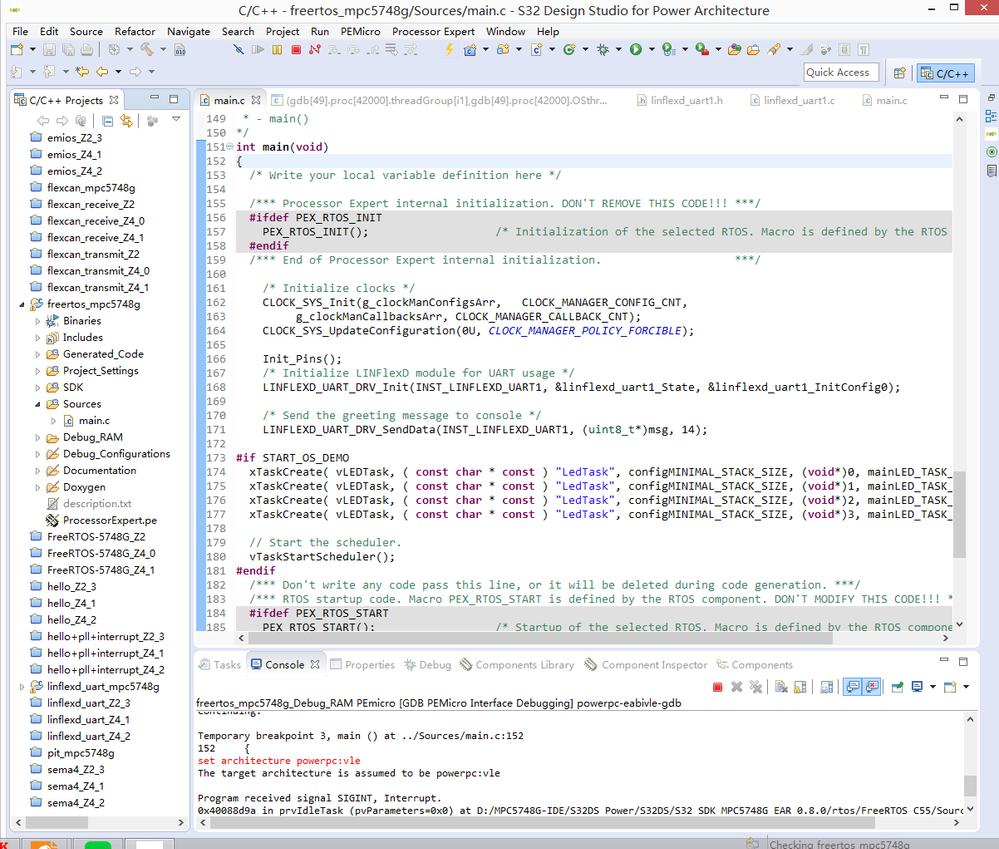The width and height of the screenshot is (999, 849).
Task: Select ProcessorExpert.pe file in tree
Action: (x=109, y=520)
